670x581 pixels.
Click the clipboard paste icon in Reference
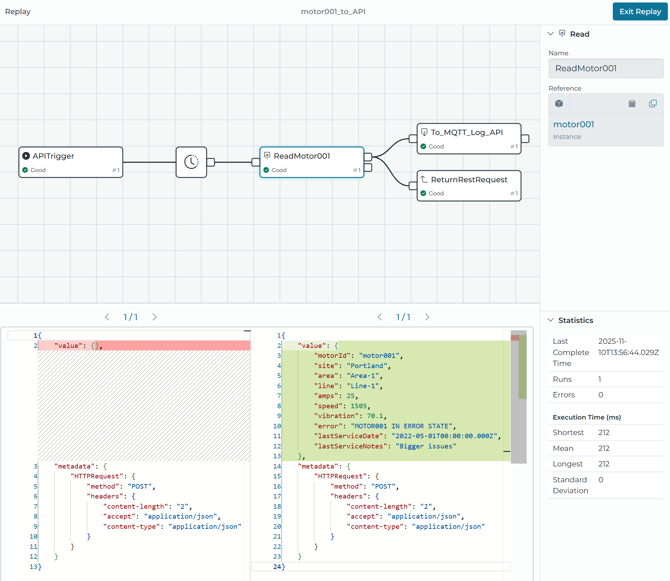pyautogui.click(x=632, y=104)
